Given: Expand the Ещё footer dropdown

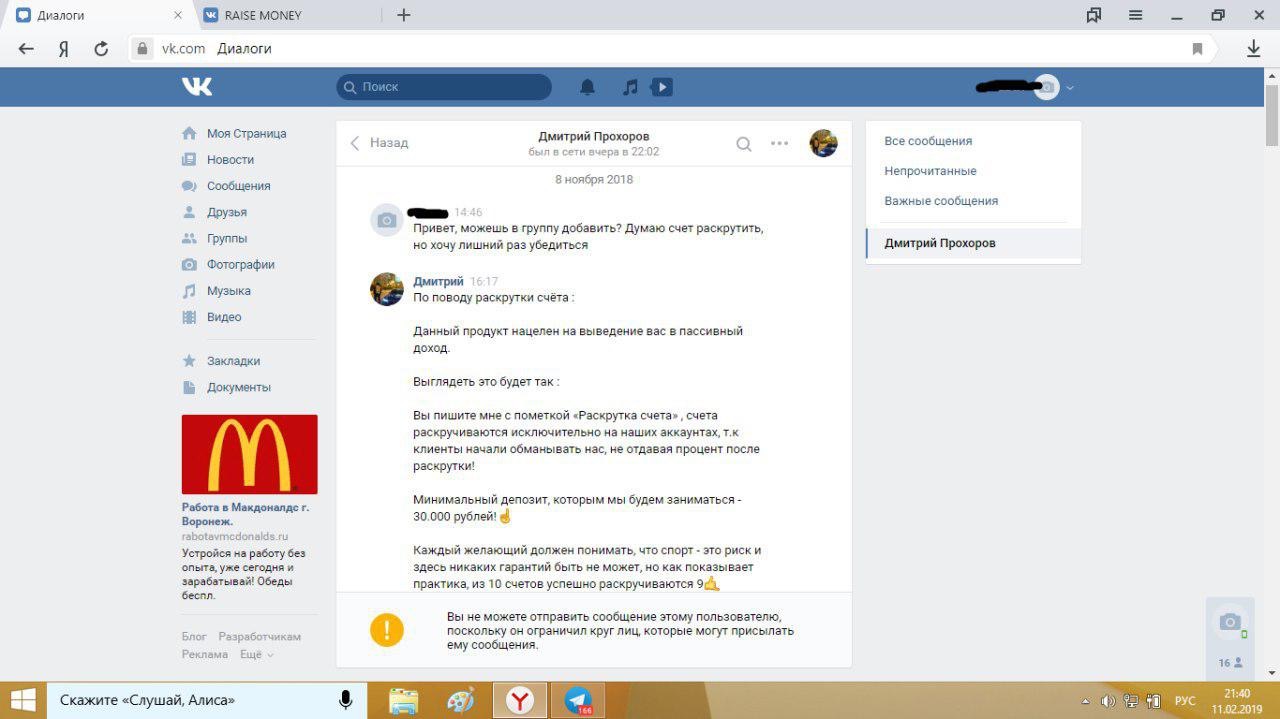Looking at the screenshot, I should pyautogui.click(x=256, y=654).
